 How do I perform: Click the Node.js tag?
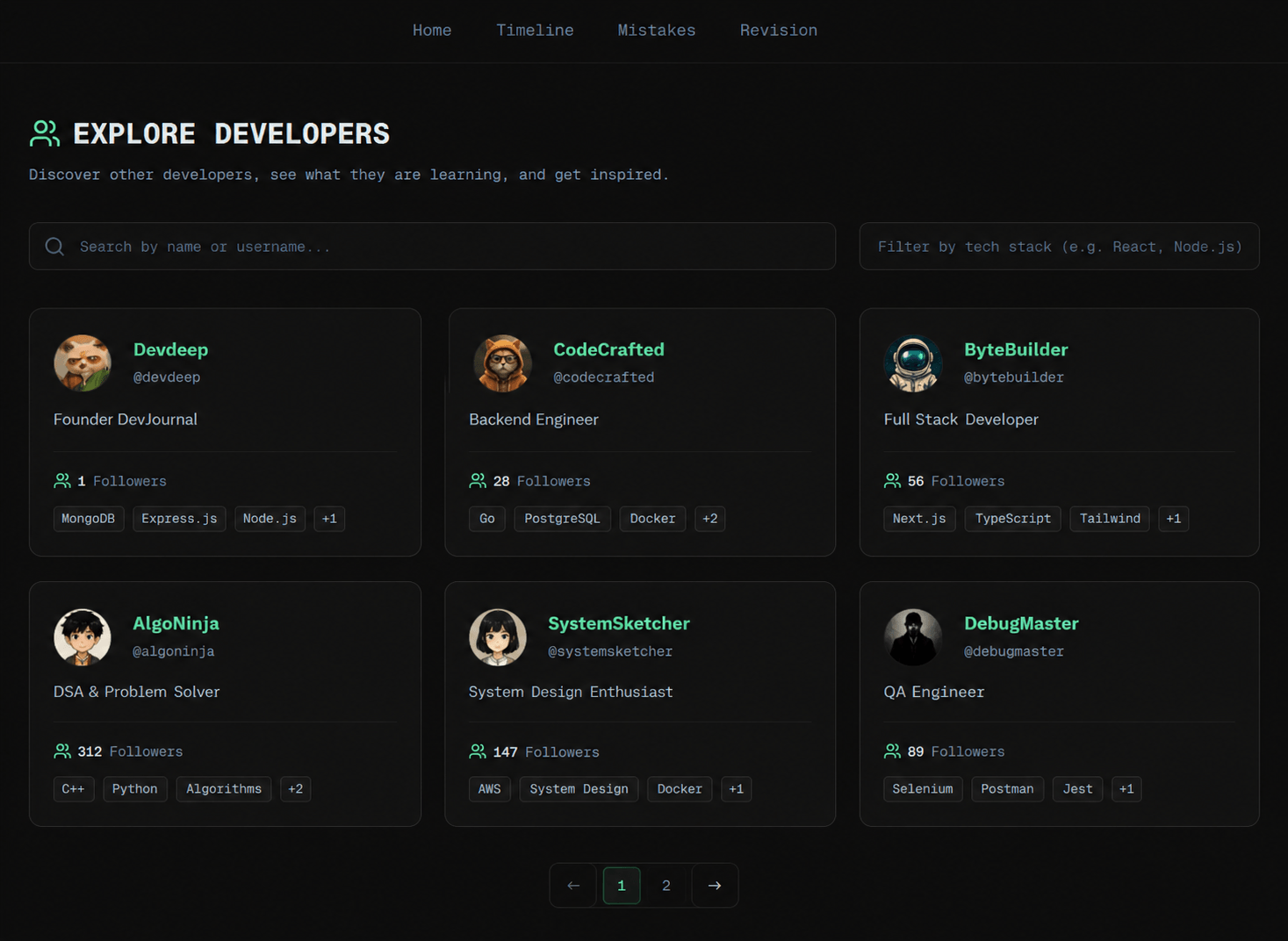pyautogui.click(x=270, y=519)
